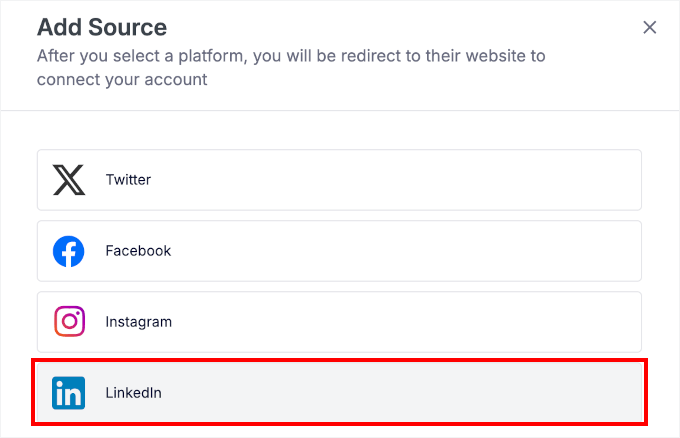Viewport: 680px width, 438px height.
Task: Click the 'Instagram' text label
Action: click(x=138, y=322)
